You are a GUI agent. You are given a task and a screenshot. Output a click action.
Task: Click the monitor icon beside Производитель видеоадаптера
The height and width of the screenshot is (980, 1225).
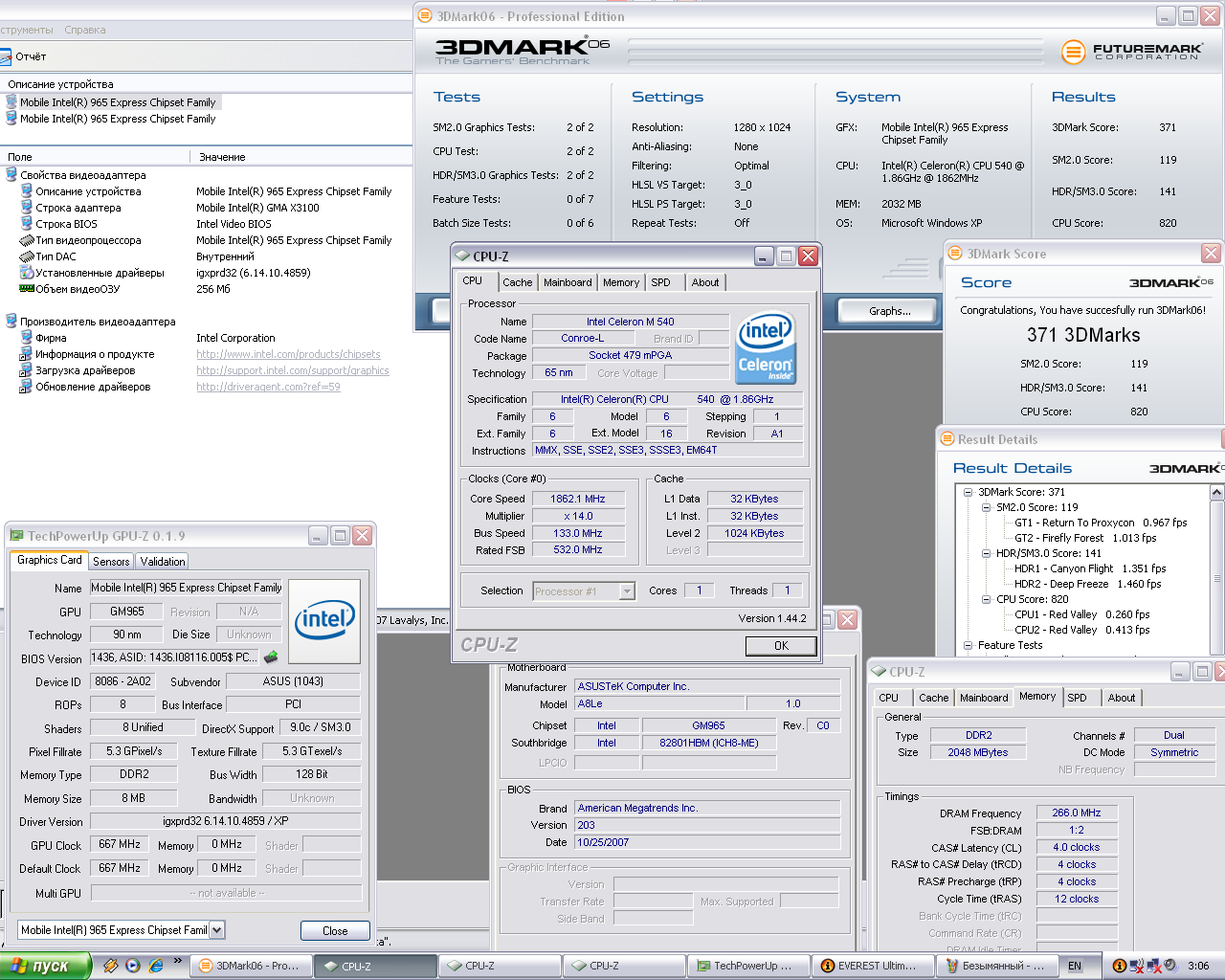[x=11, y=322]
